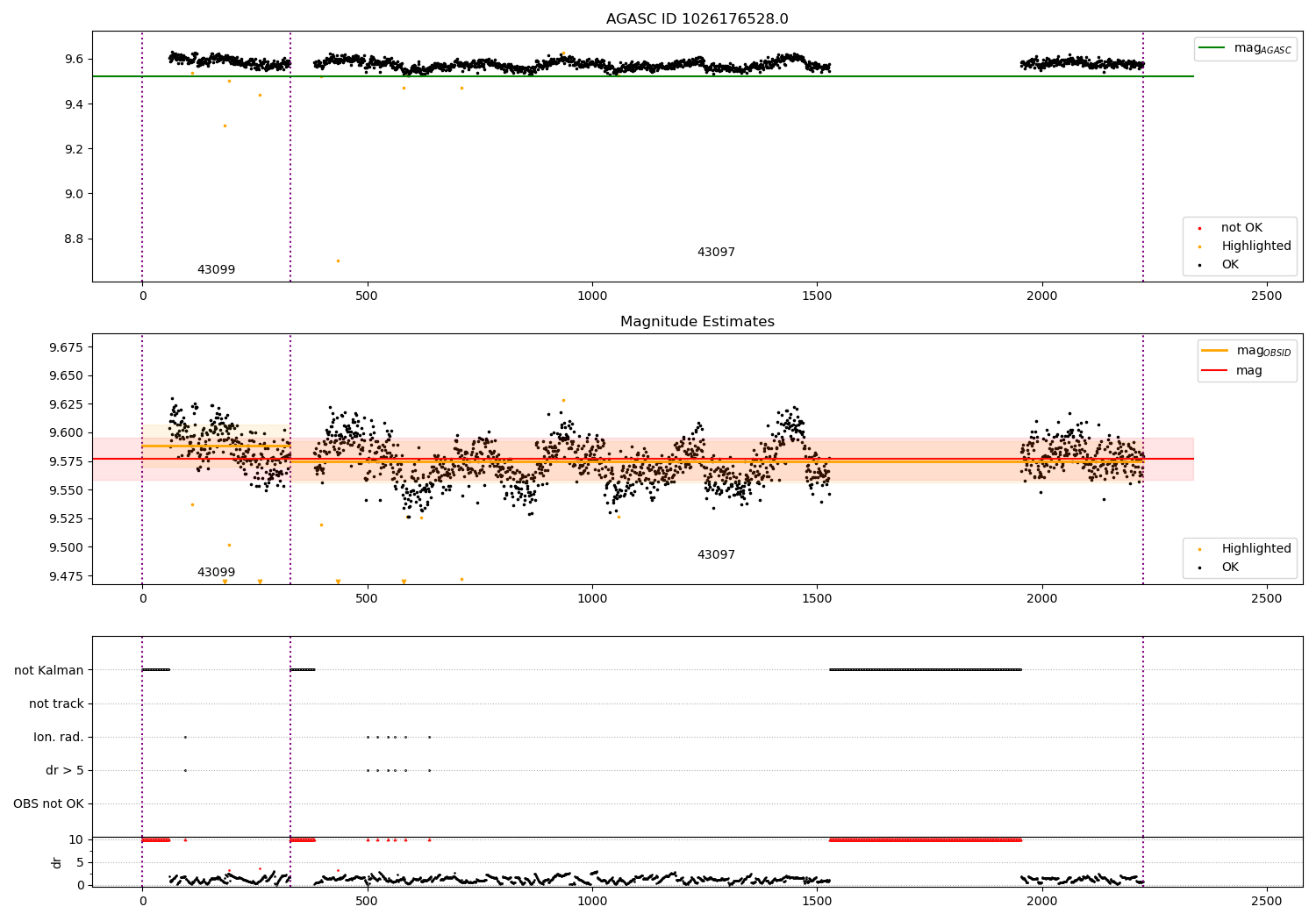Select 'OK' legend entry in Magnitude Estimates plot

click(x=1219, y=568)
